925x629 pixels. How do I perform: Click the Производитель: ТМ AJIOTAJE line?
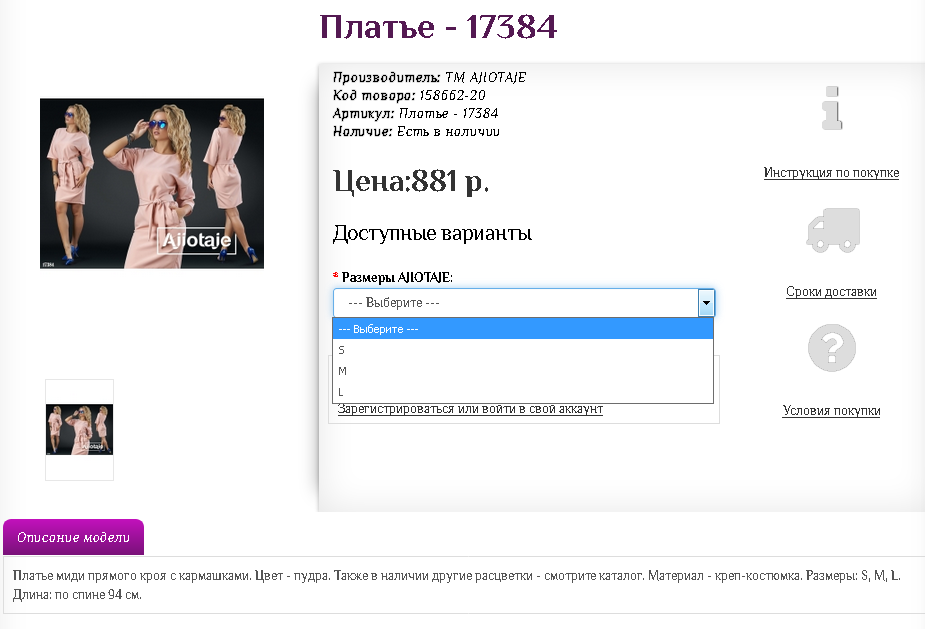(429, 77)
